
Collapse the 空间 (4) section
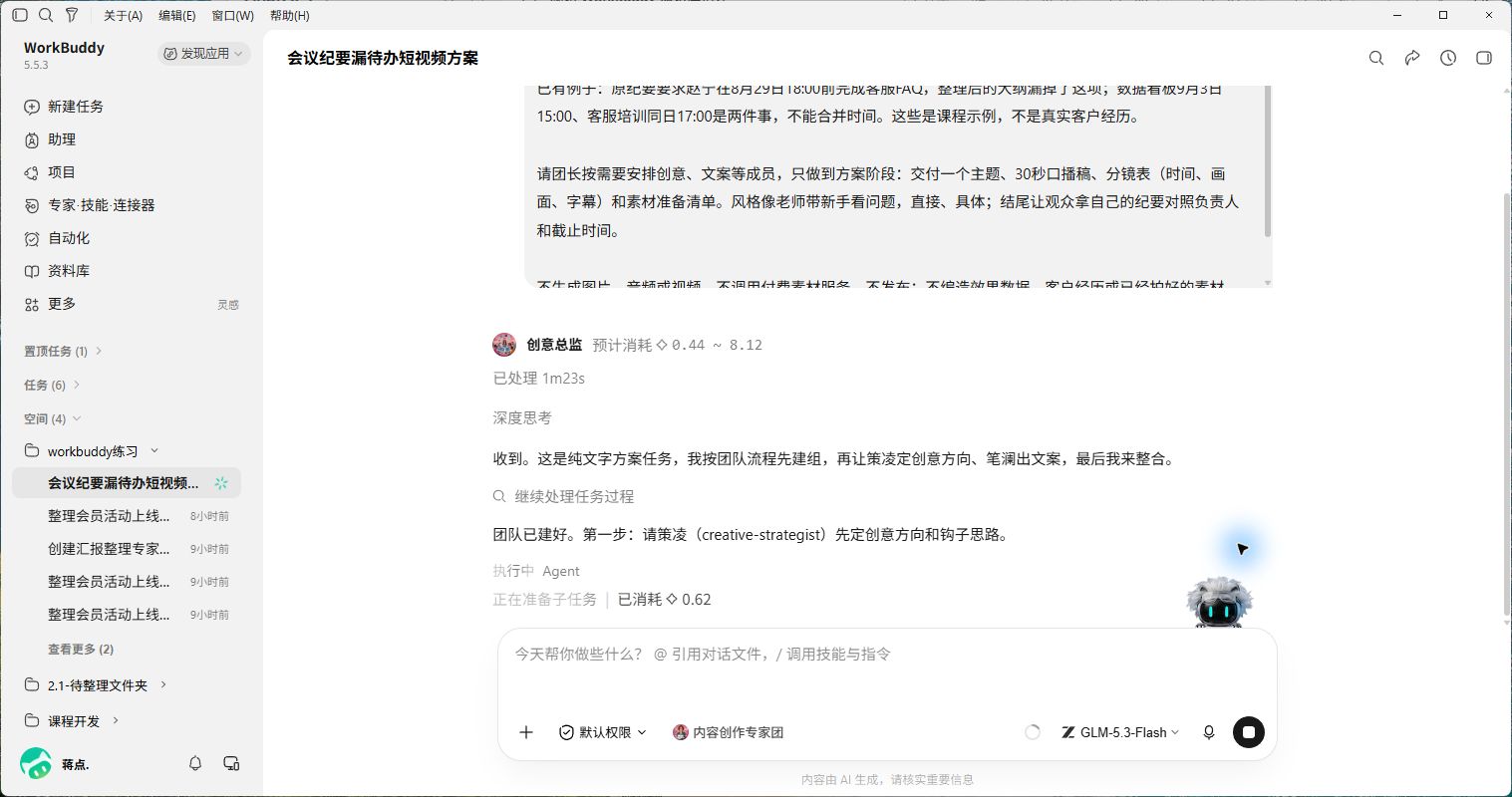pos(53,418)
